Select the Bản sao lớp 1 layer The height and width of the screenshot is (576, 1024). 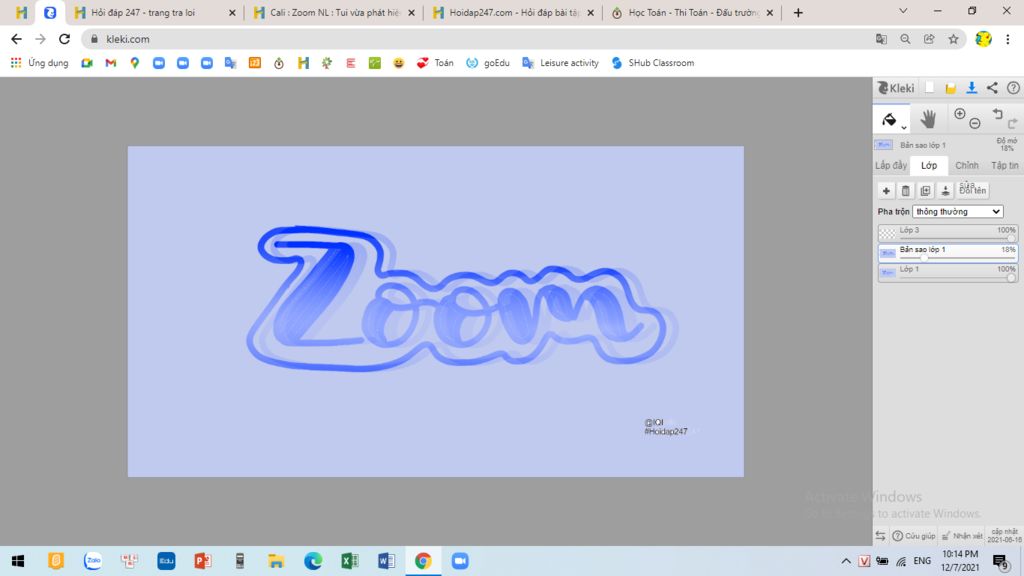coord(948,252)
